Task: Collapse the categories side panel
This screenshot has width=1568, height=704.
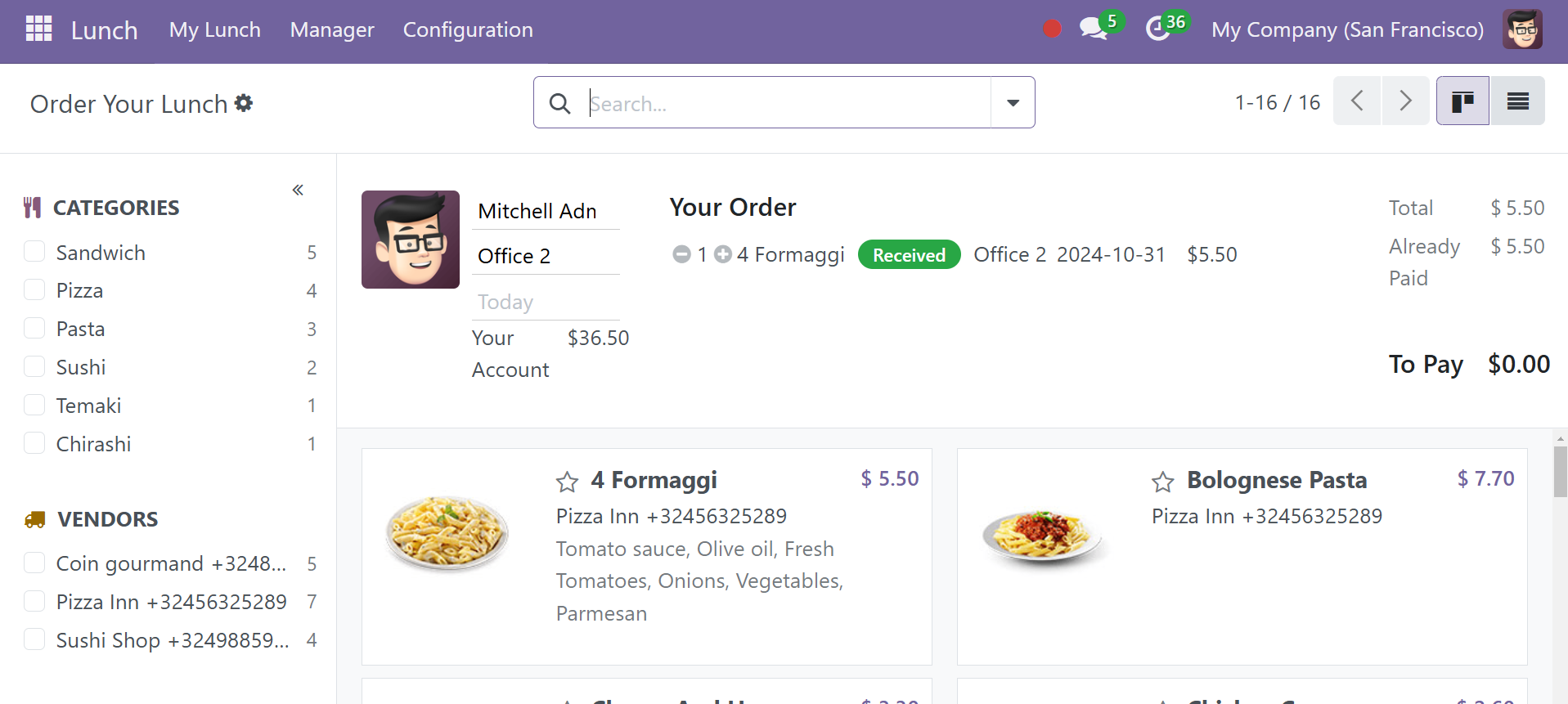Action: [x=298, y=190]
